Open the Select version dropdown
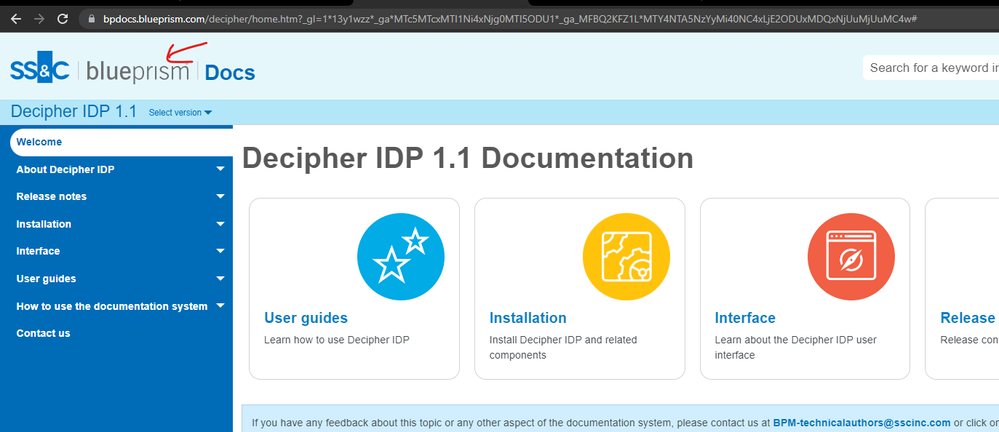This screenshot has width=999, height=432. pyautogui.click(x=180, y=113)
